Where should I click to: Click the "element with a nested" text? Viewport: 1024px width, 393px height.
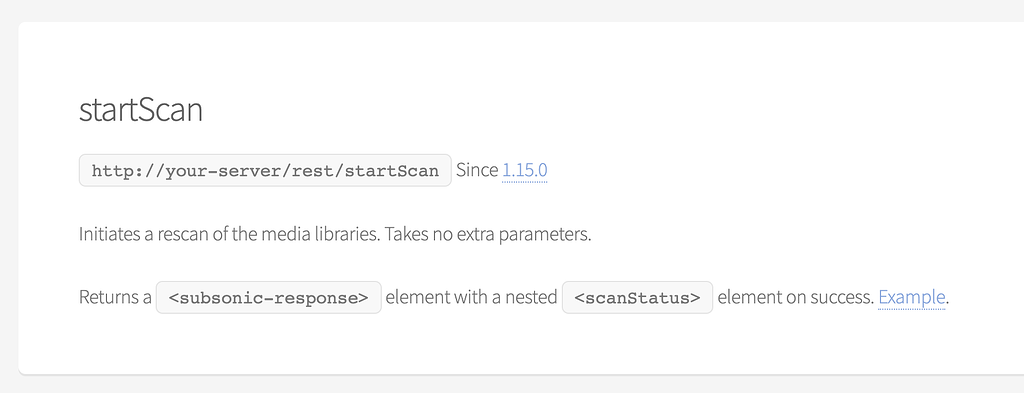point(472,298)
